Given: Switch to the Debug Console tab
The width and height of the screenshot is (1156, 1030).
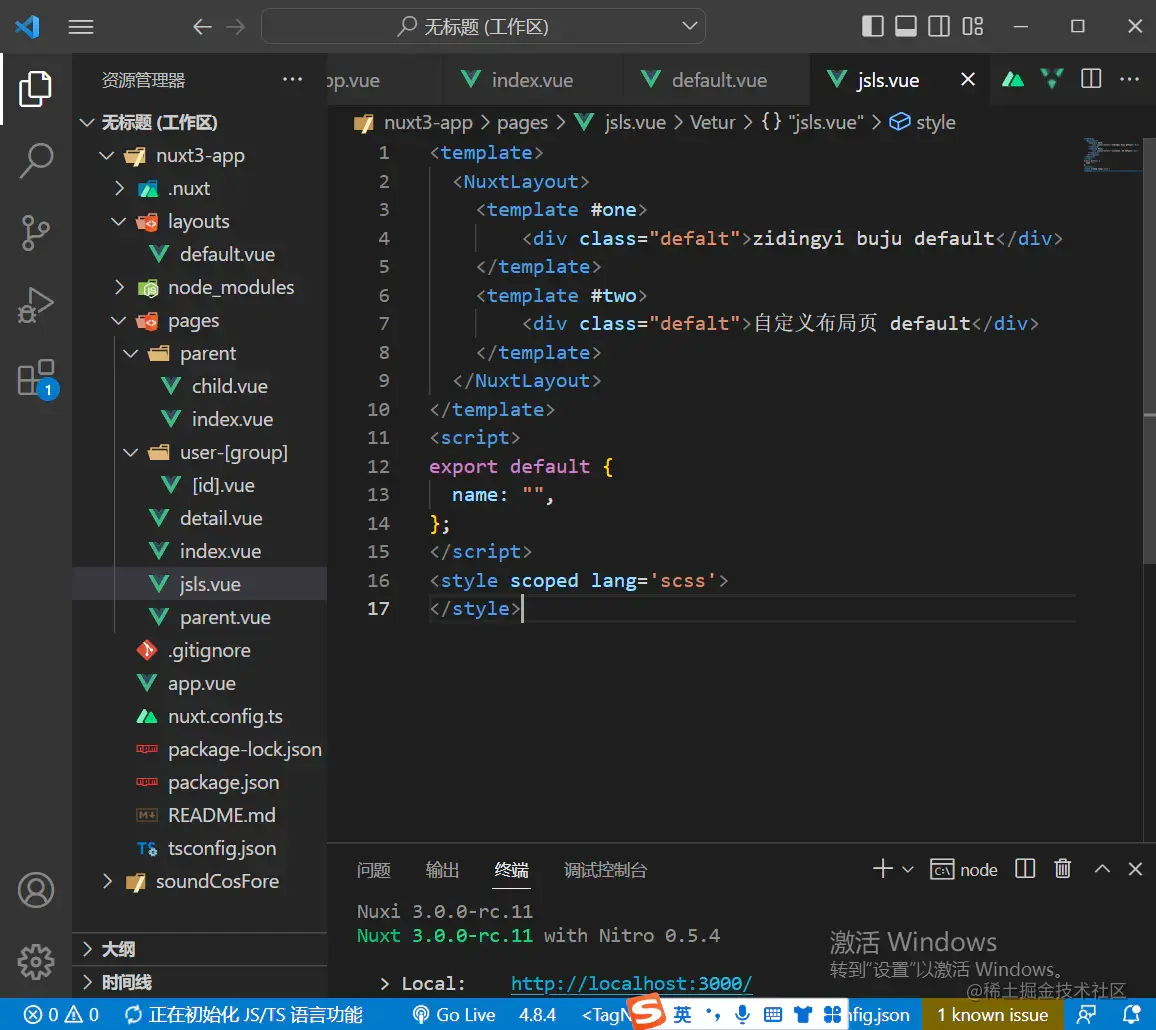Looking at the screenshot, I should pos(605,870).
